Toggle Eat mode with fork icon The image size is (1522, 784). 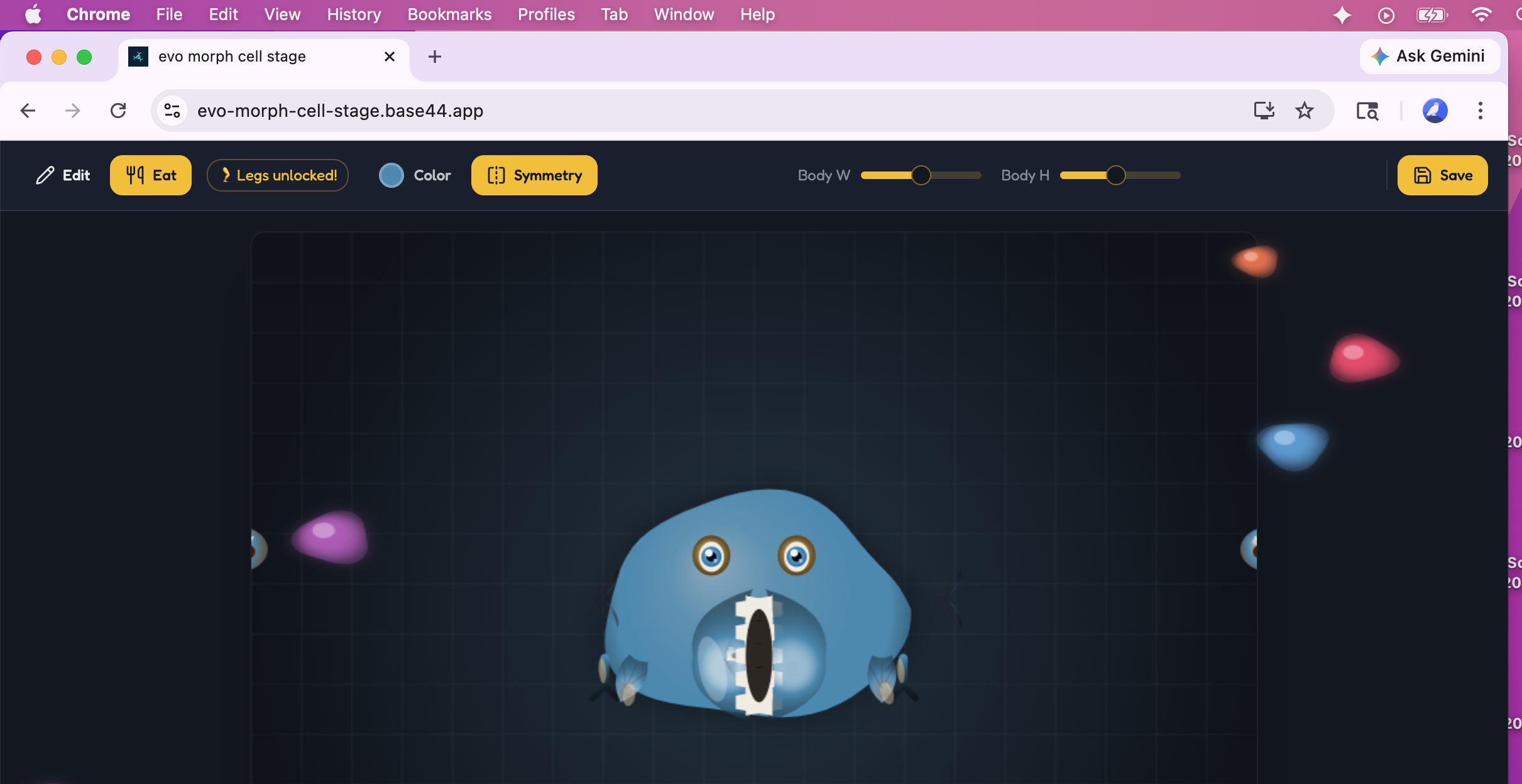(x=151, y=175)
